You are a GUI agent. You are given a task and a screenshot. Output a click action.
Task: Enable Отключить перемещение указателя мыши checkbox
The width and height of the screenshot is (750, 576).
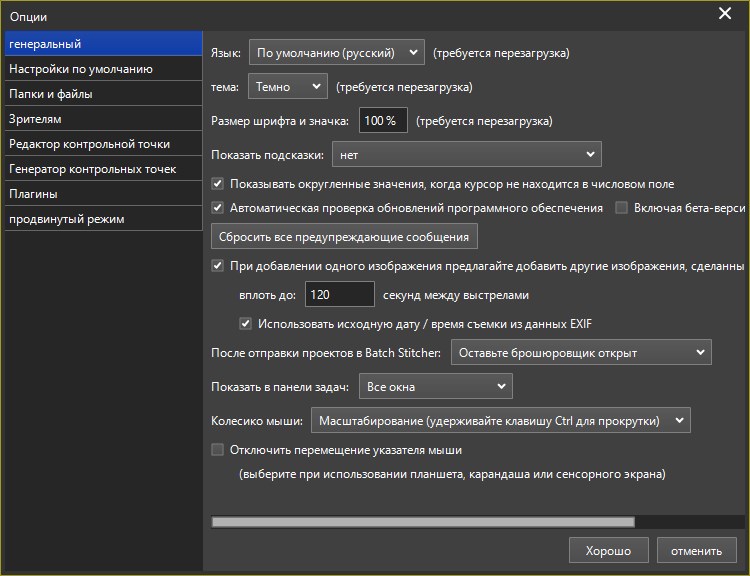pos(218,449)
